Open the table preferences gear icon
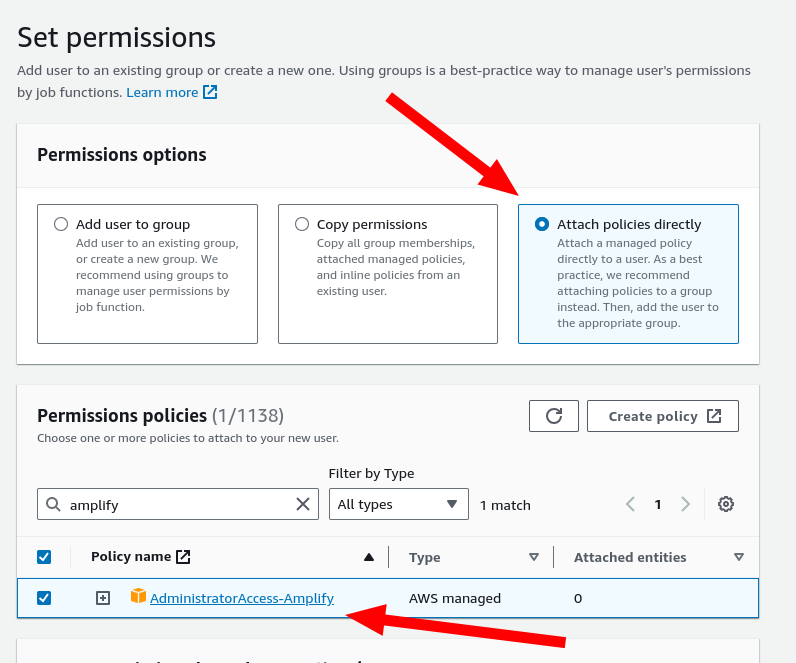 click(x=726, y=504)
